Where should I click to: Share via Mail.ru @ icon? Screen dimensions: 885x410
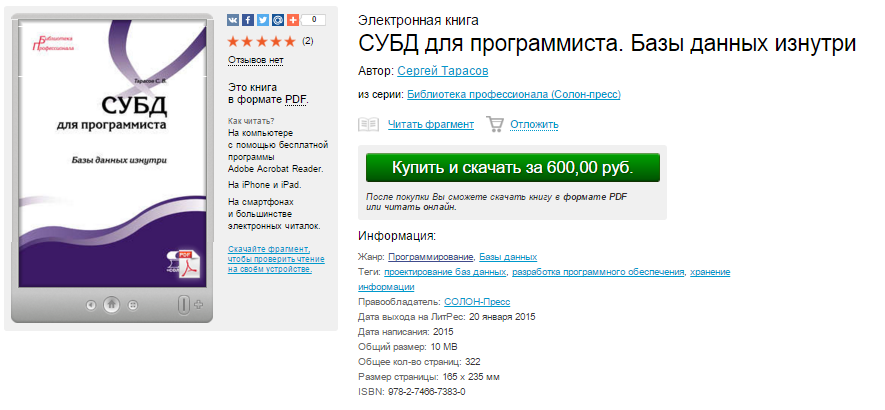(x=278, y=20)
